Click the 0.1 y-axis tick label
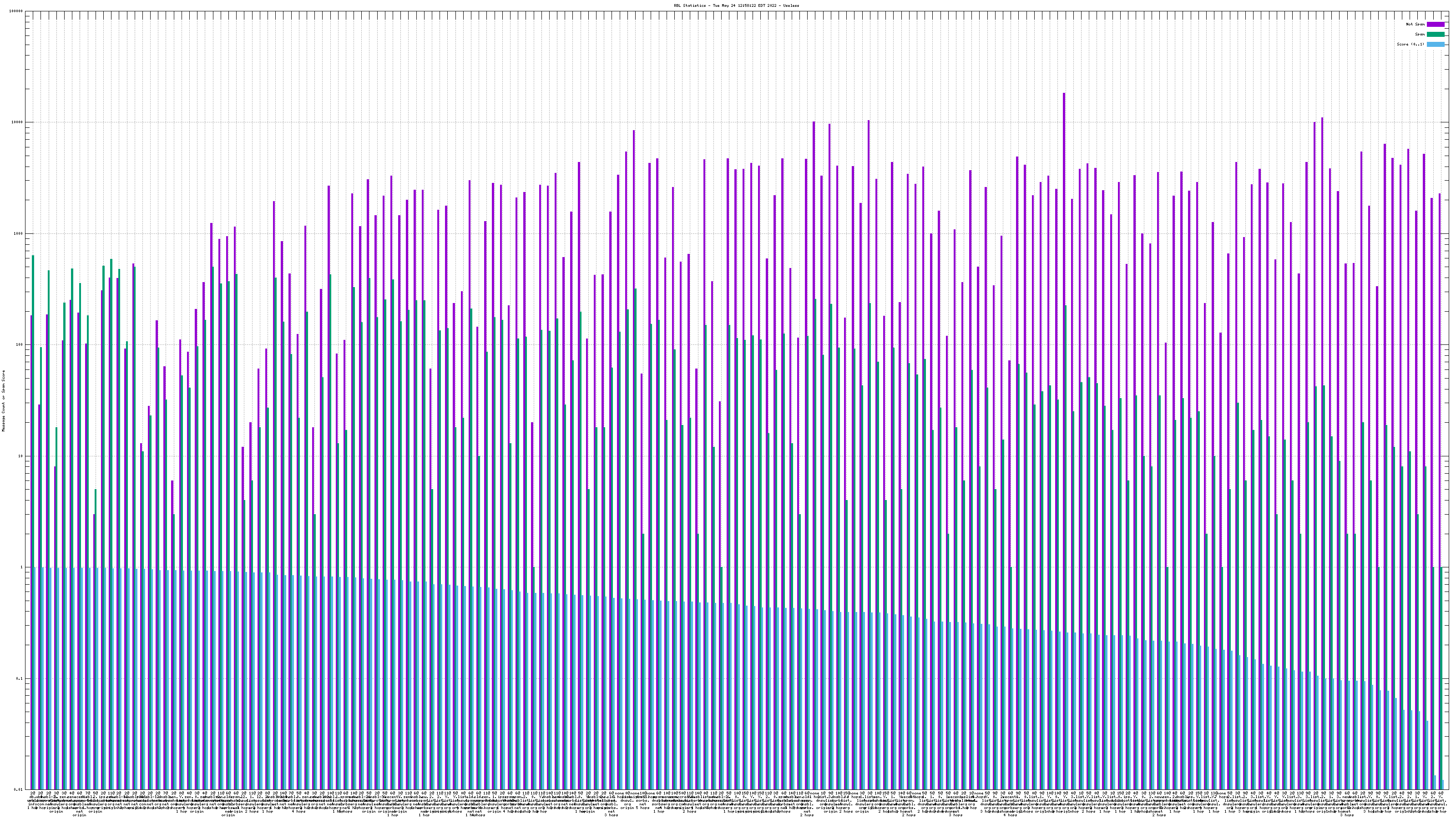 tap(20, 678)
